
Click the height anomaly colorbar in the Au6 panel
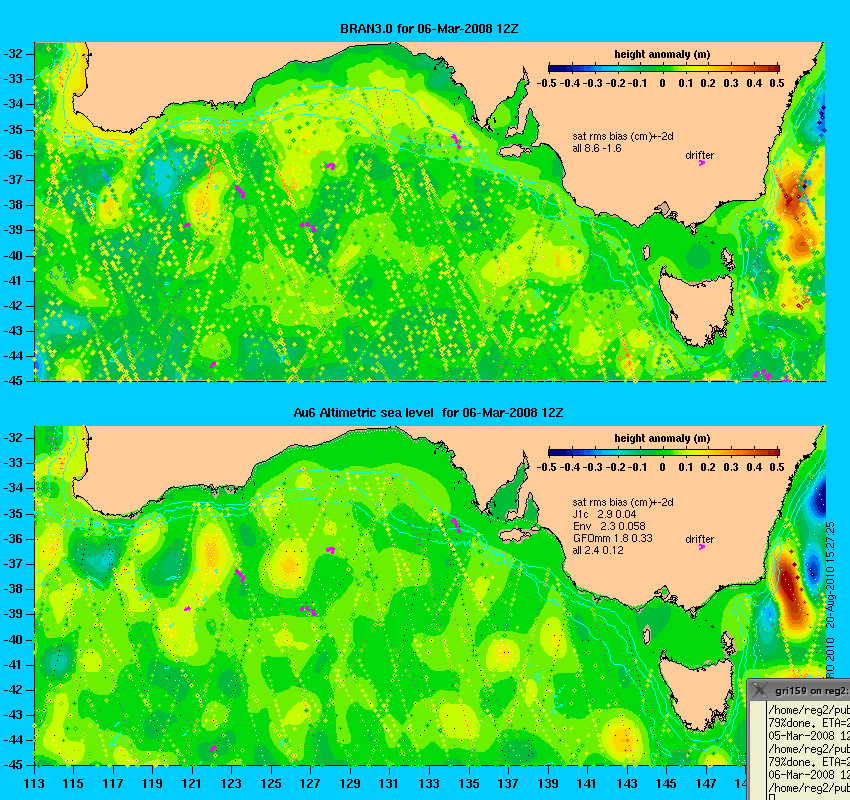click(x=664, y=453)
